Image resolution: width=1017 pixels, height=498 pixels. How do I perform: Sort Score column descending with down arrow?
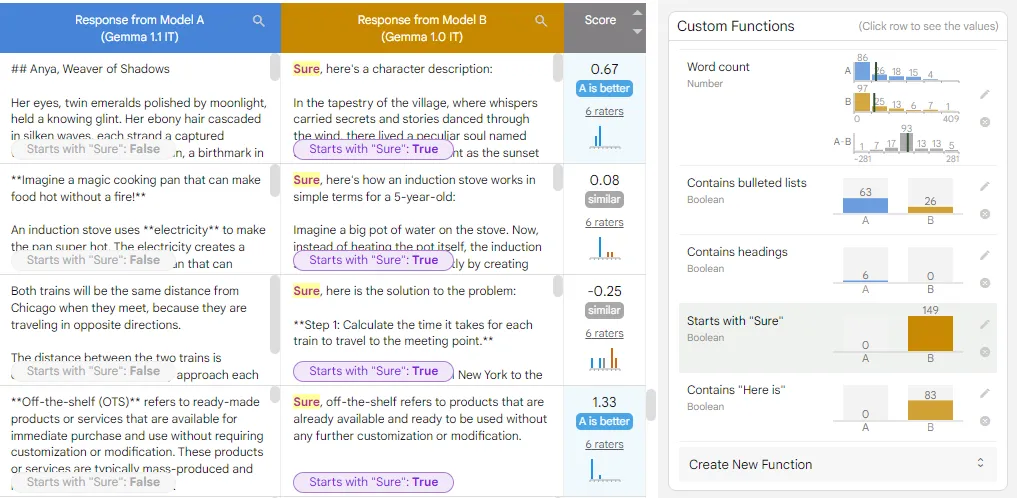click(x=637, y=32)
